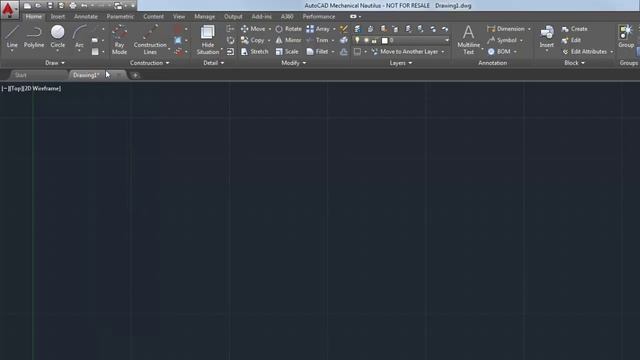Select the Trim tool
The image size is (640, 360).
tap(318, 40)
